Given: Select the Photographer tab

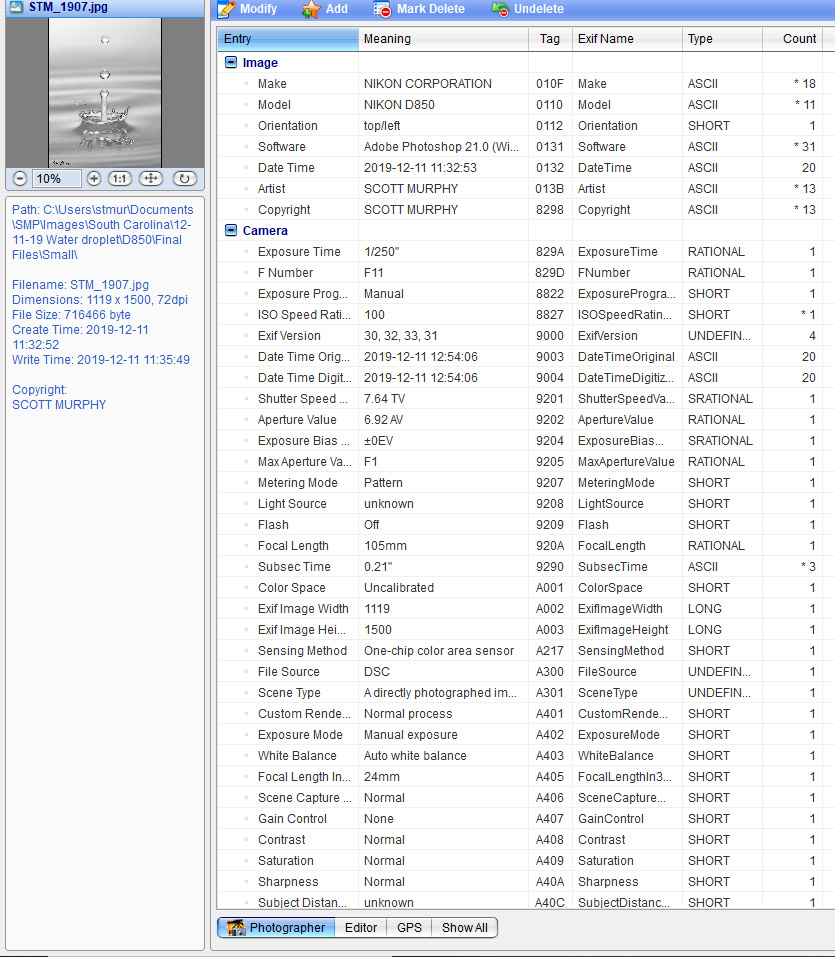Looking at the screenshot, I should [x=276, y=928].
